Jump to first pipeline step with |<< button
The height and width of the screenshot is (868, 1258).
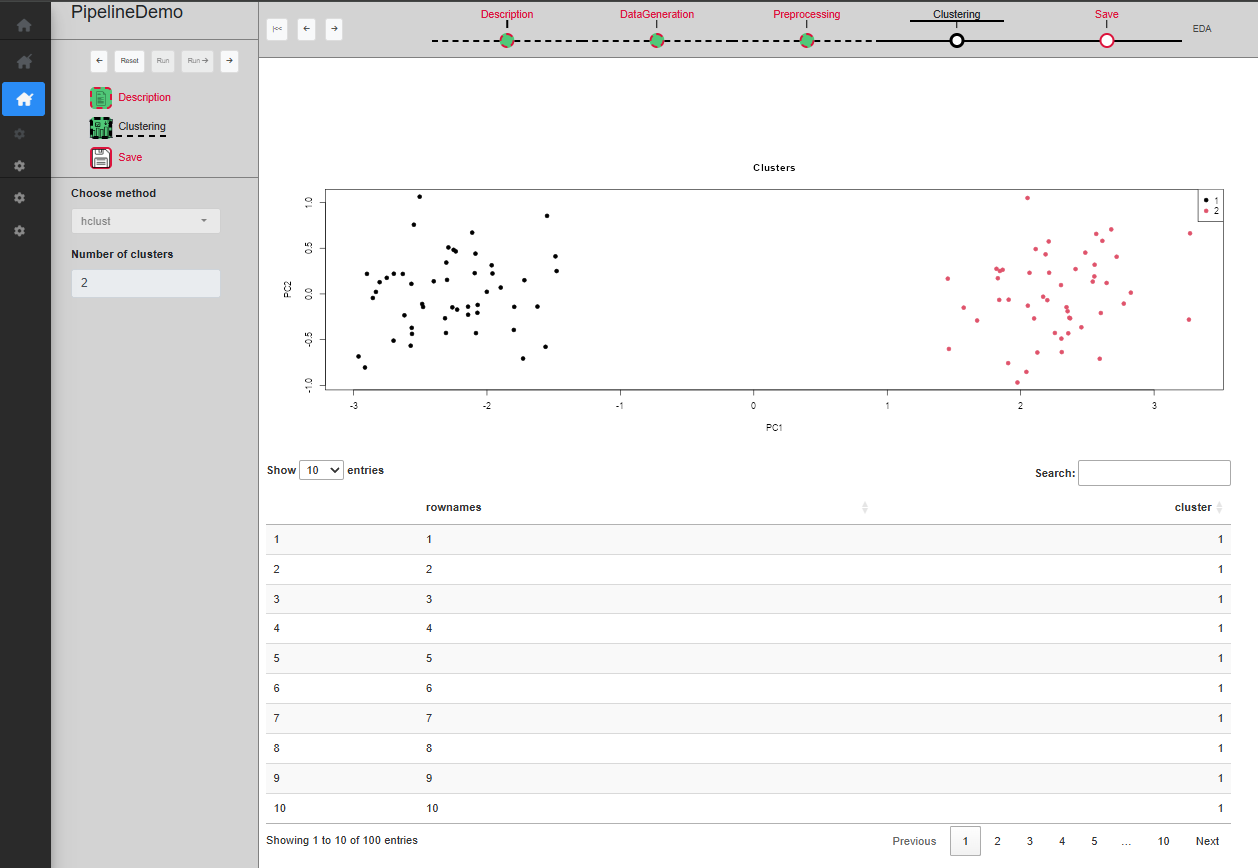coord(277,30)
